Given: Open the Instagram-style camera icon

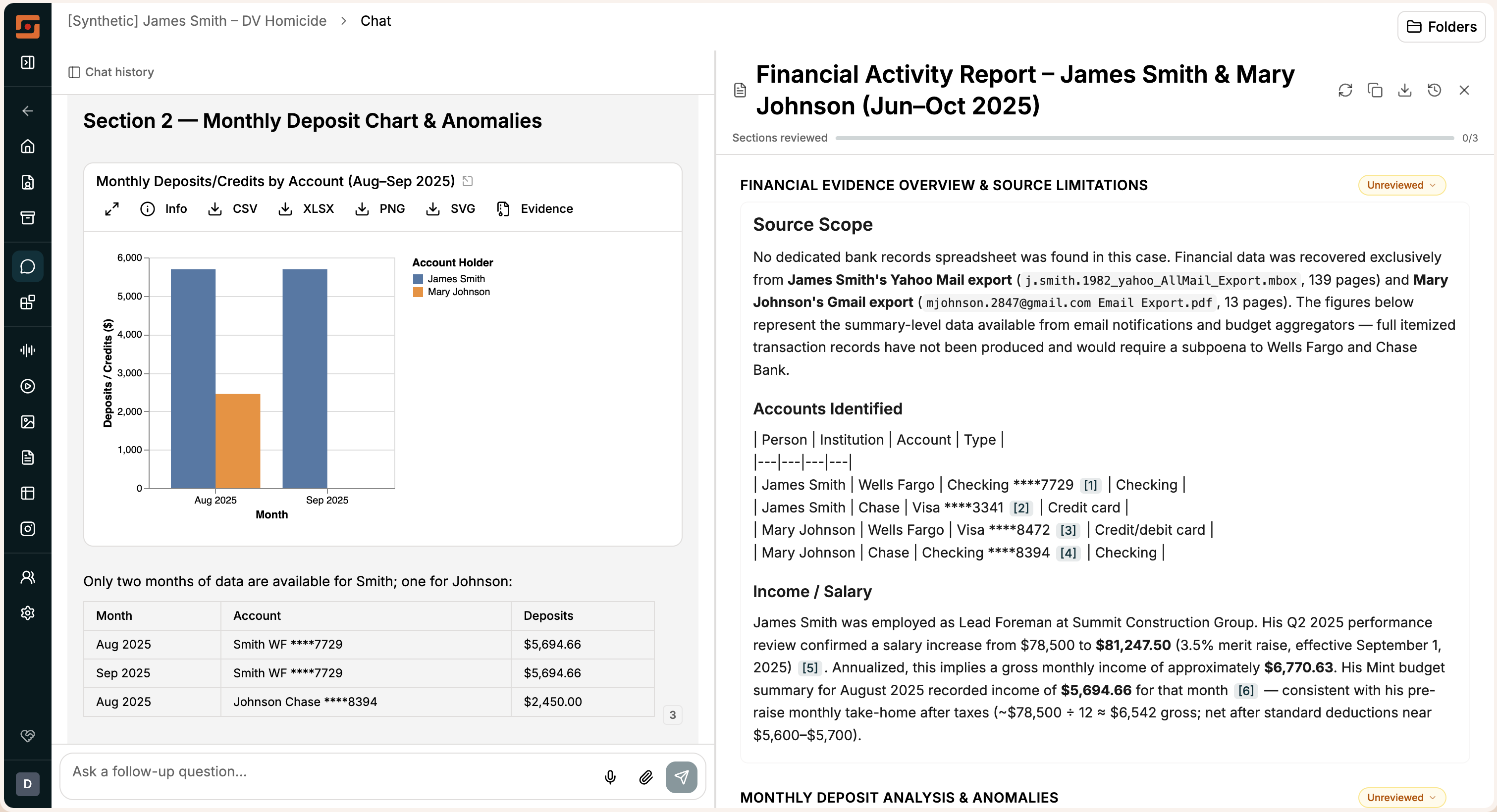Looking at the screenshot, I should (x=27, y=529).
